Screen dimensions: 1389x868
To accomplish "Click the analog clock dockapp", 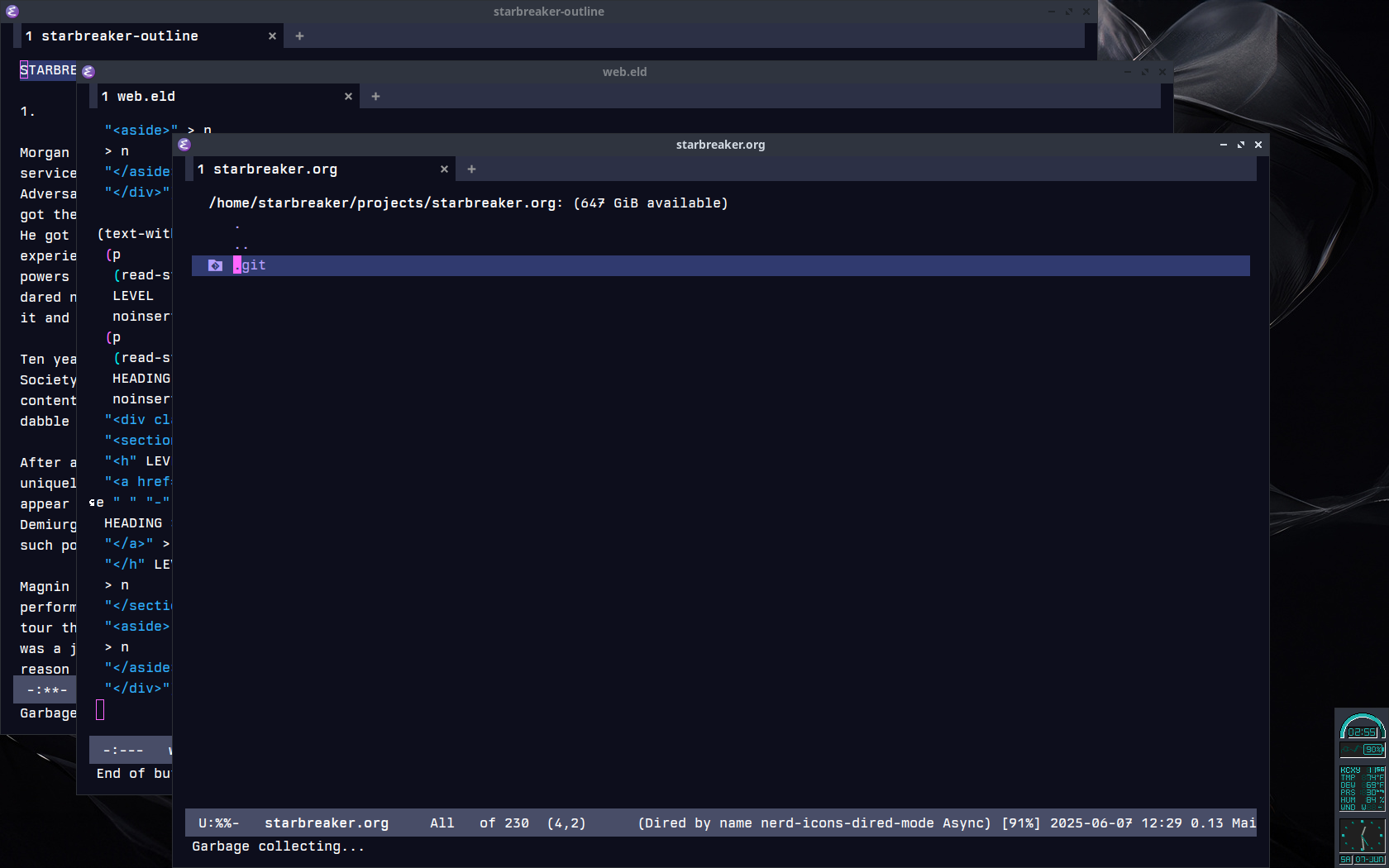I will (1362, 836).
